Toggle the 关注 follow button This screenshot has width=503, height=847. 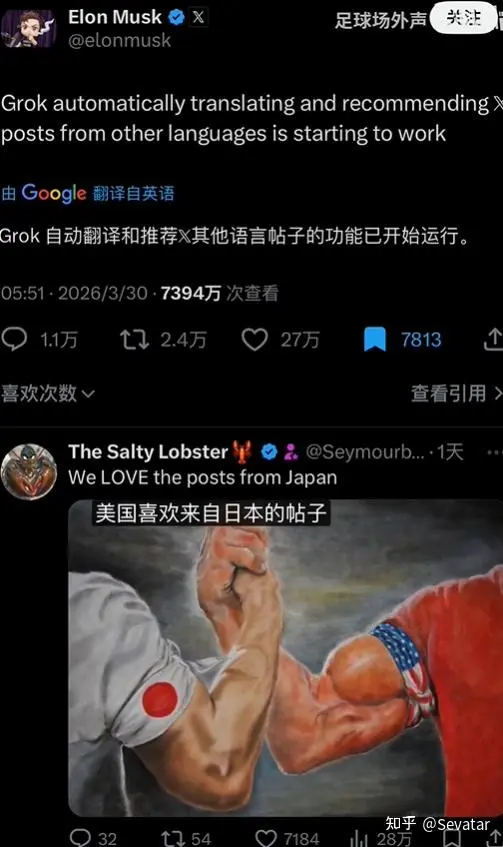pos(464,18)
